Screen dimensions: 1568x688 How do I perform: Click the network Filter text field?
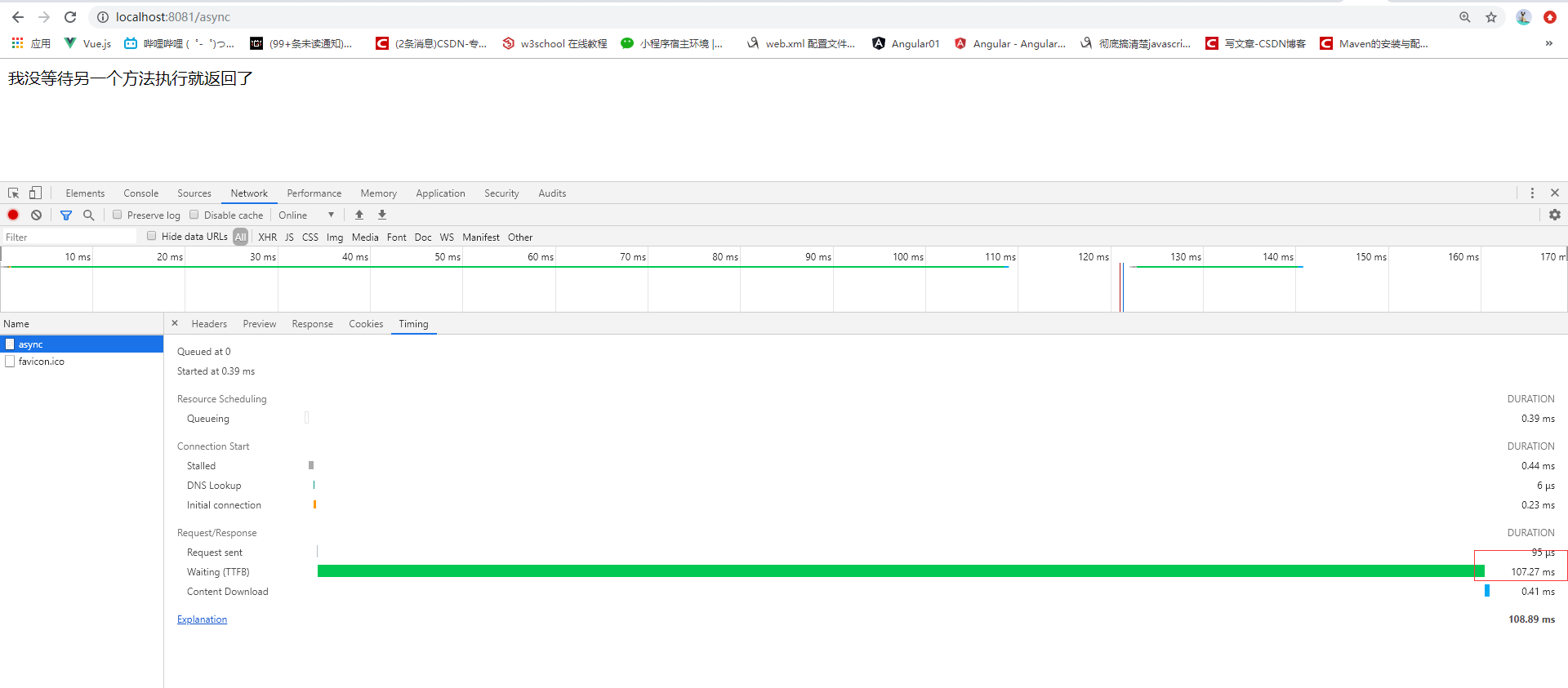click(69, 237)
